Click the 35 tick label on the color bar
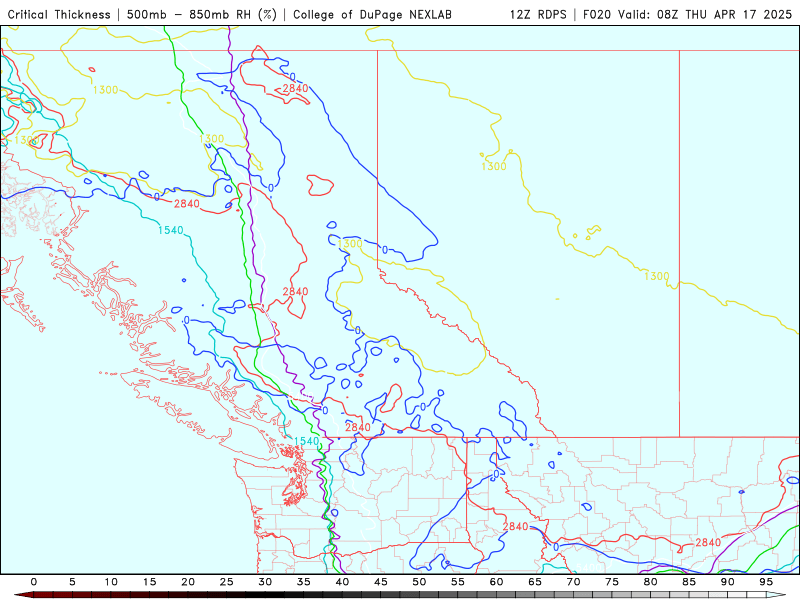This screenshot has width=800, height=600. click(304, 582)
